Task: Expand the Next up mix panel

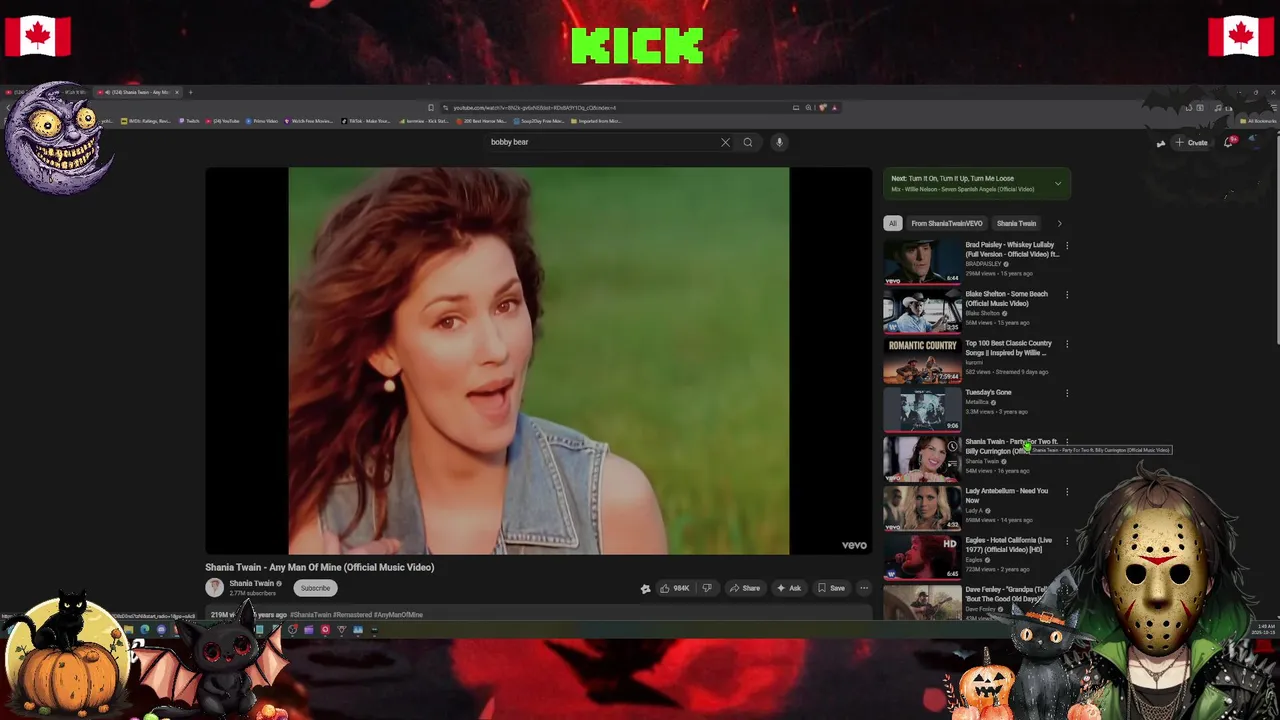Action: click(1057, 184)
